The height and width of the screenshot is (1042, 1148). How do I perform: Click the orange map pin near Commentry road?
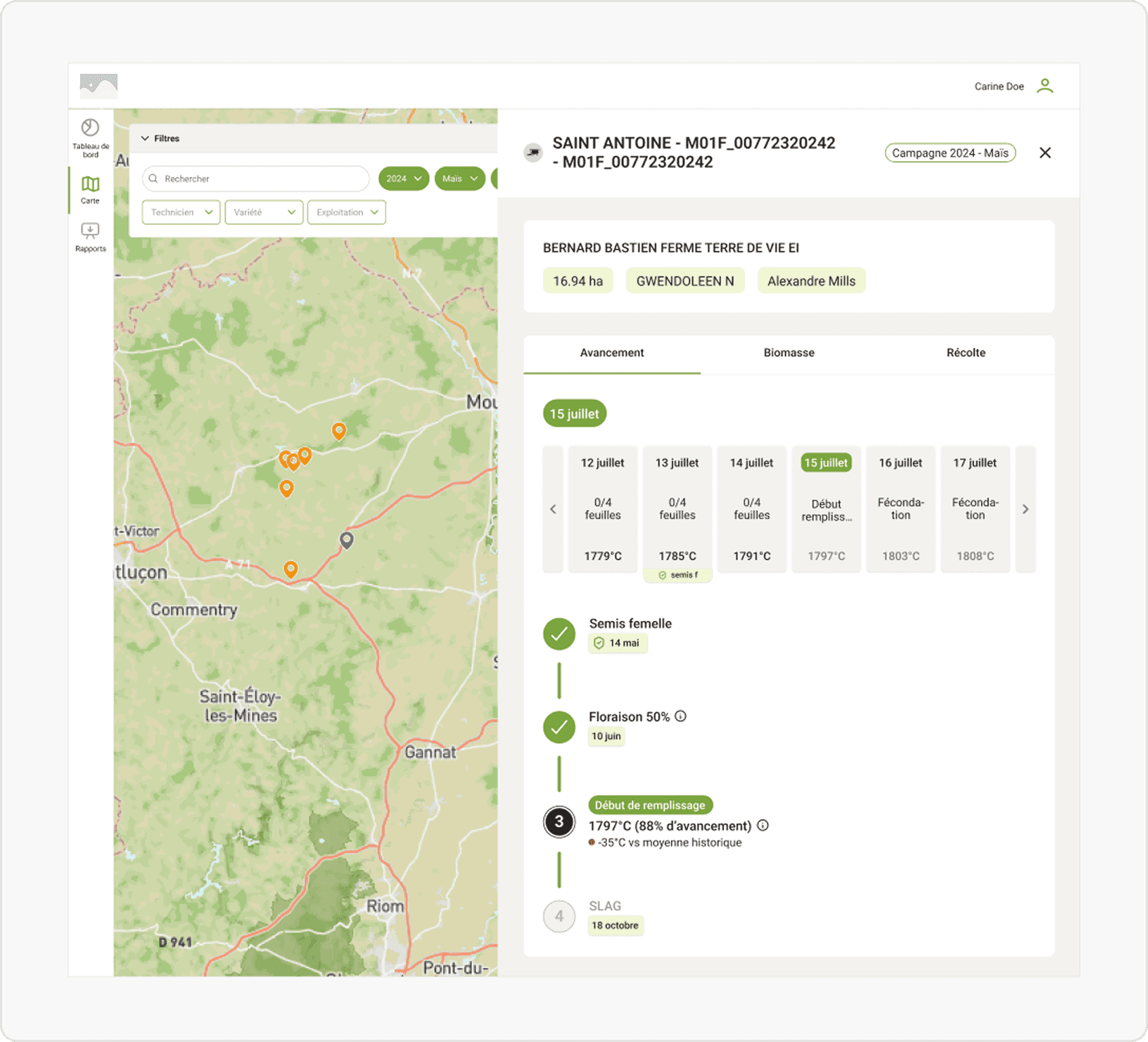(x=291, y=569)
